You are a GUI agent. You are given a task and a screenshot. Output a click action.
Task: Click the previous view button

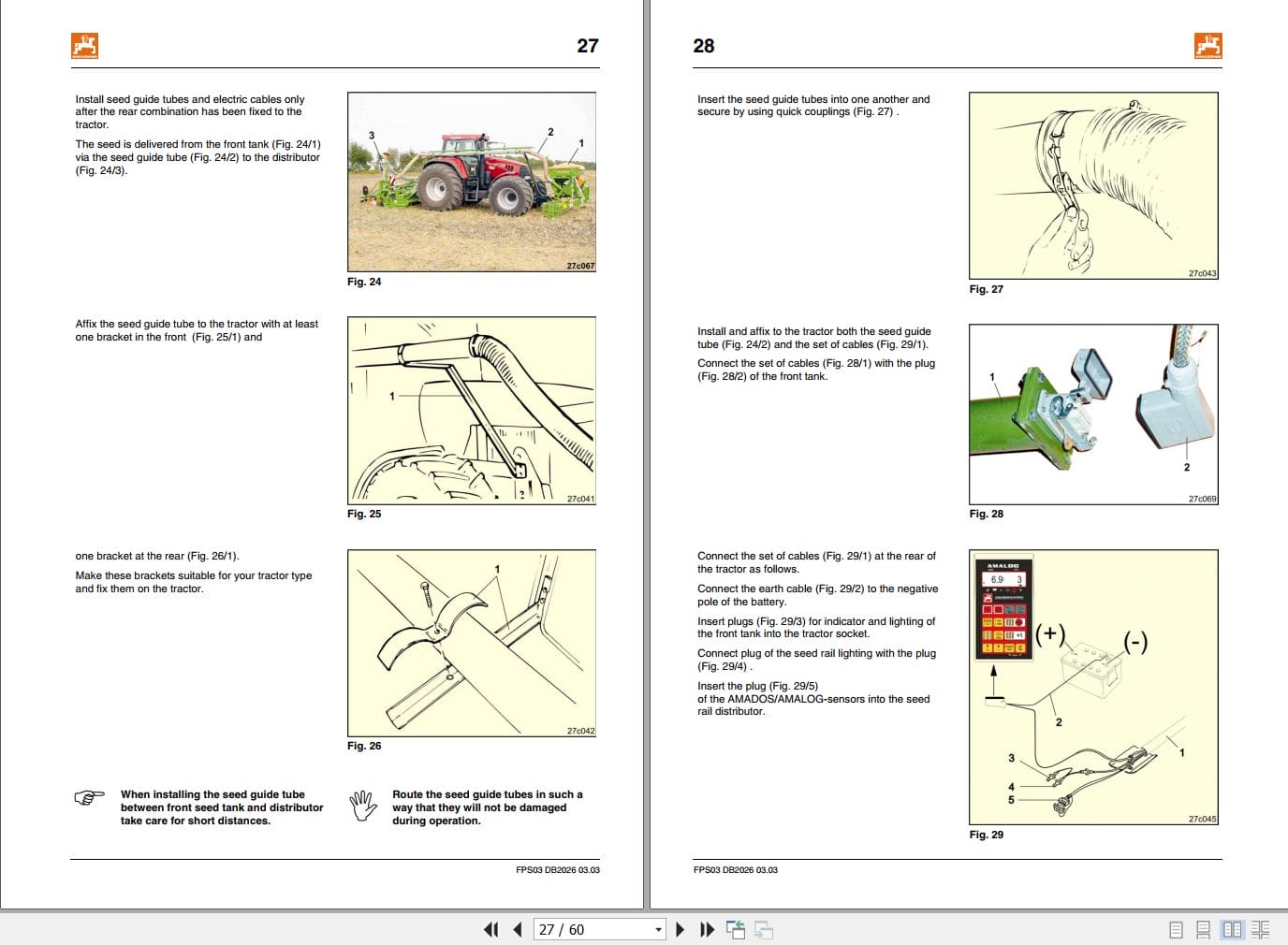click(736, 929)
